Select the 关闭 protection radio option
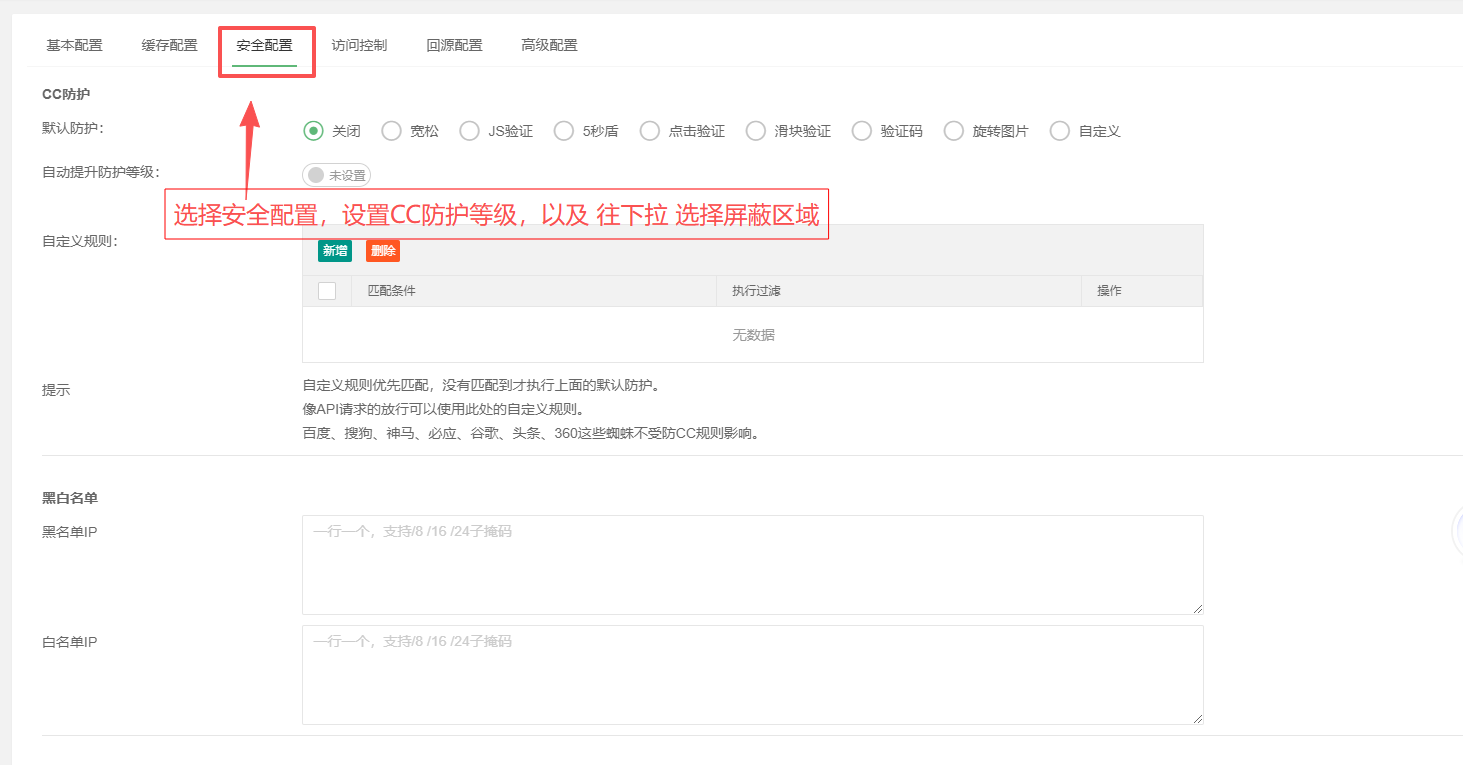This screenshot has height=765, width=1463. click(x=314, y=131)
